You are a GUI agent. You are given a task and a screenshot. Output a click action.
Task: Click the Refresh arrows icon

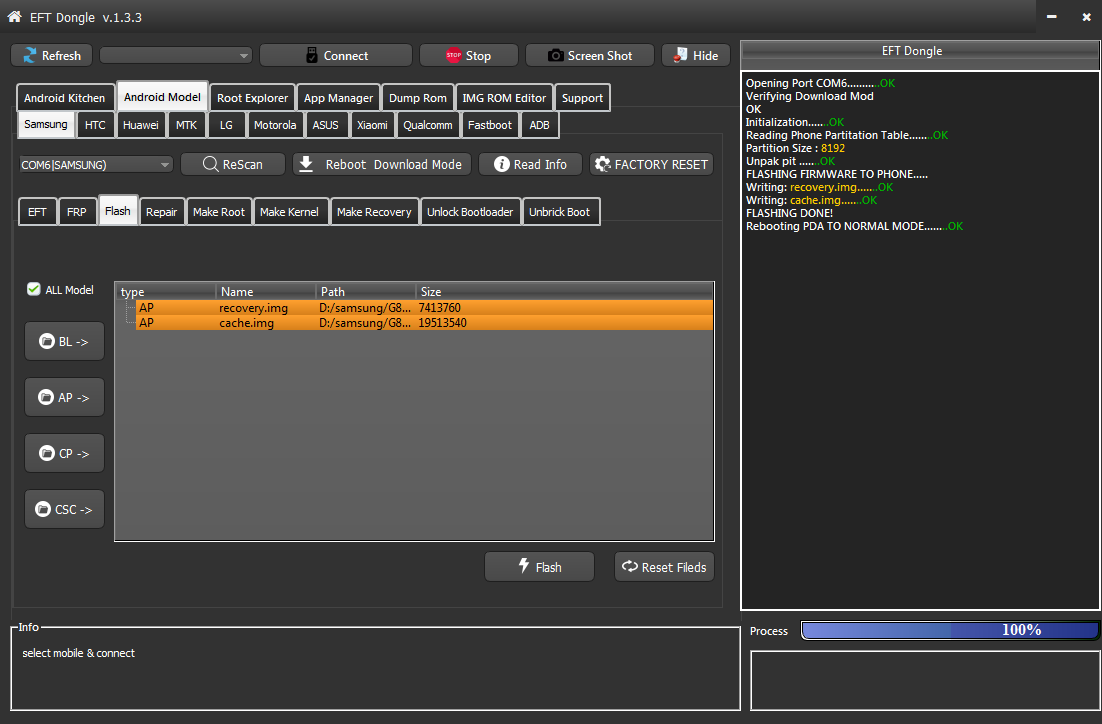click(x=30, y=56)
